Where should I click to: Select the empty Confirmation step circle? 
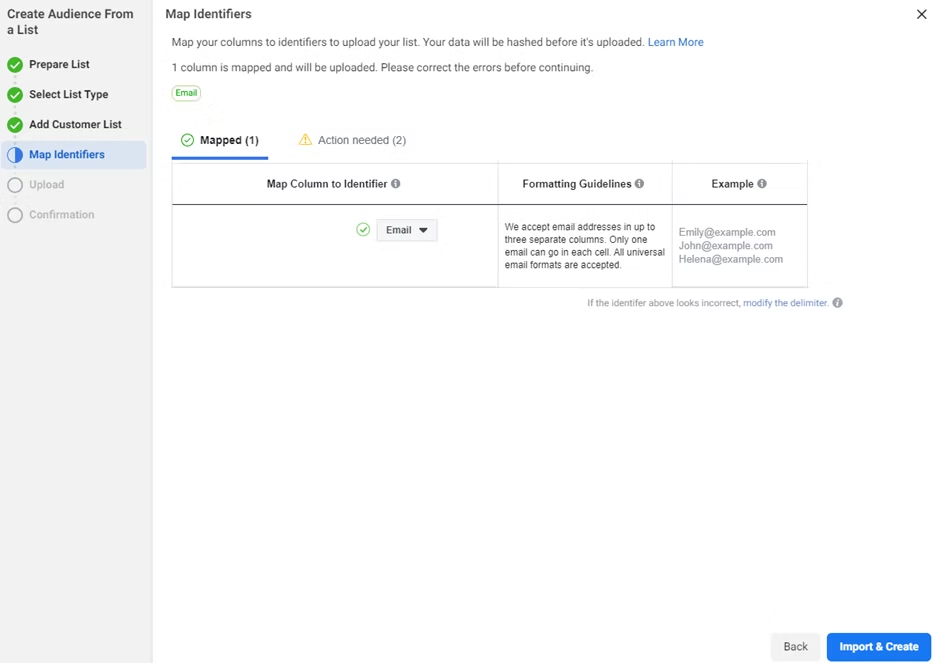pos(15,215)
